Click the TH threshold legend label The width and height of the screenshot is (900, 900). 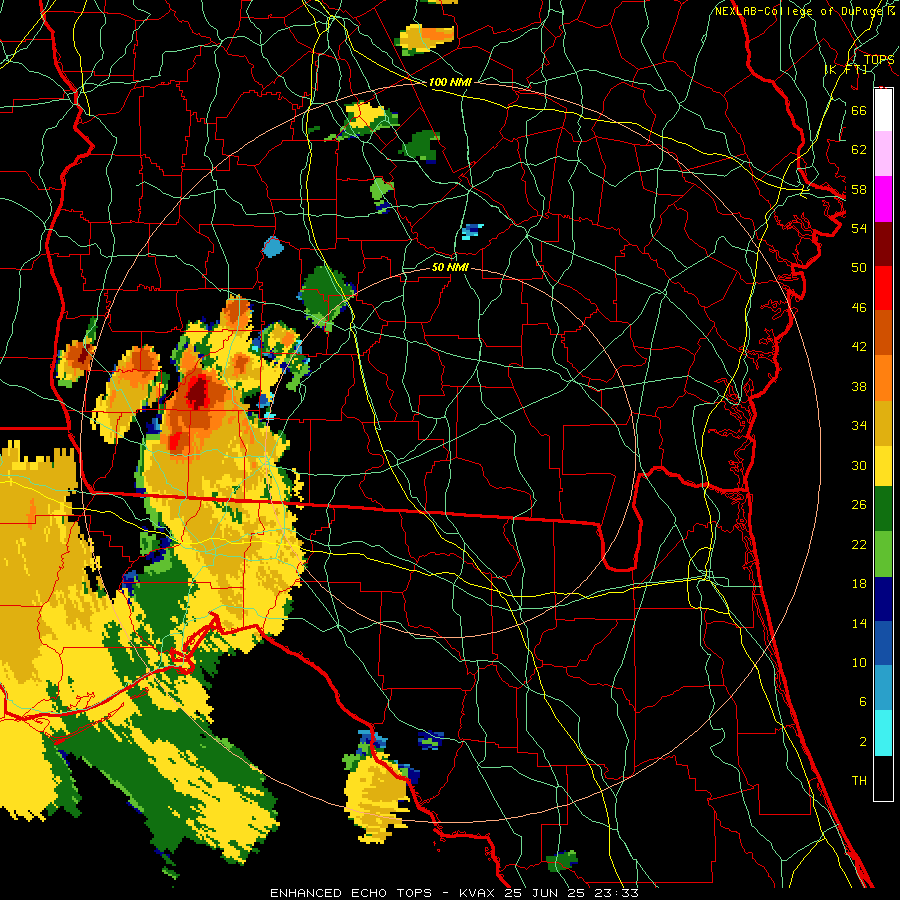pos(859,781)
